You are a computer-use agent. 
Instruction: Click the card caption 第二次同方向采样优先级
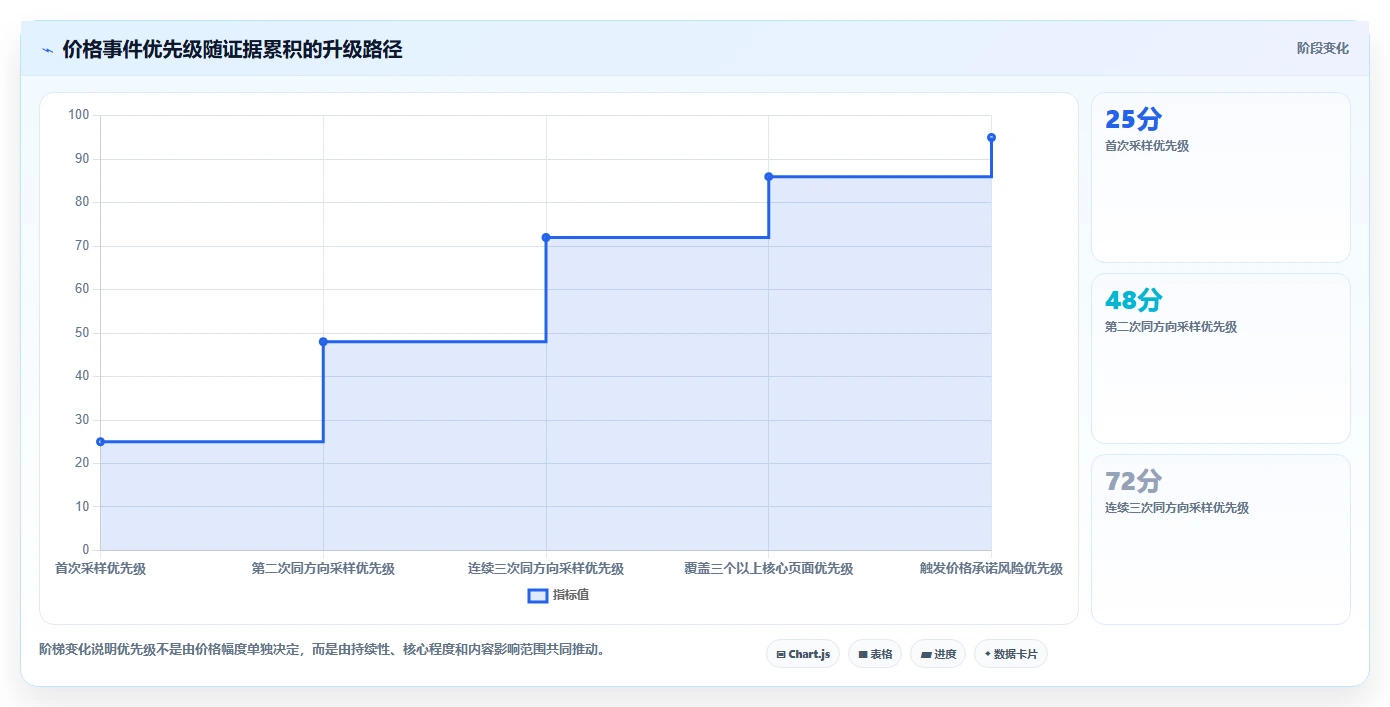[1171, 327]
